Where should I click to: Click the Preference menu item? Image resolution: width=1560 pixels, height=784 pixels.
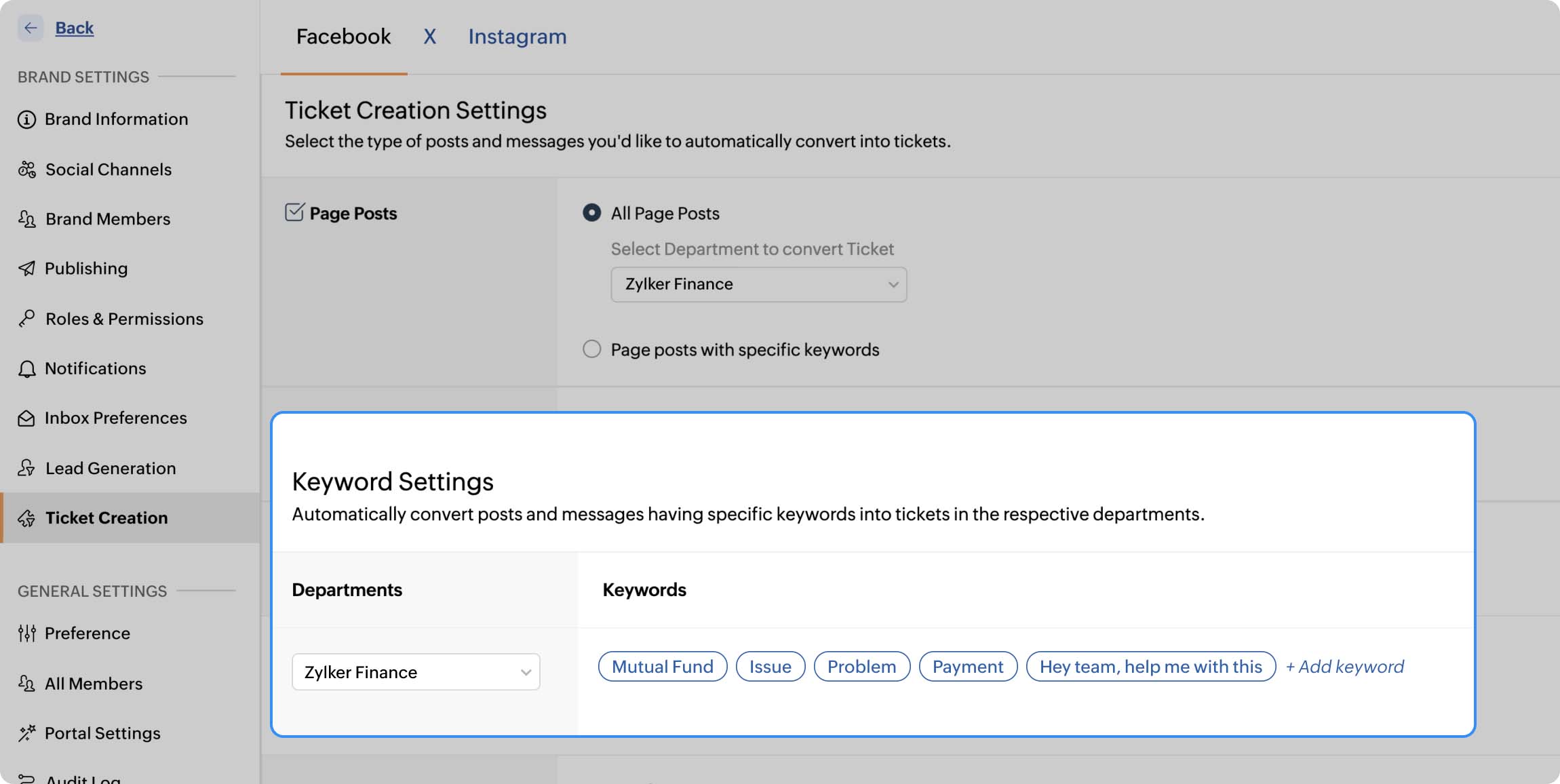[87, 634]
